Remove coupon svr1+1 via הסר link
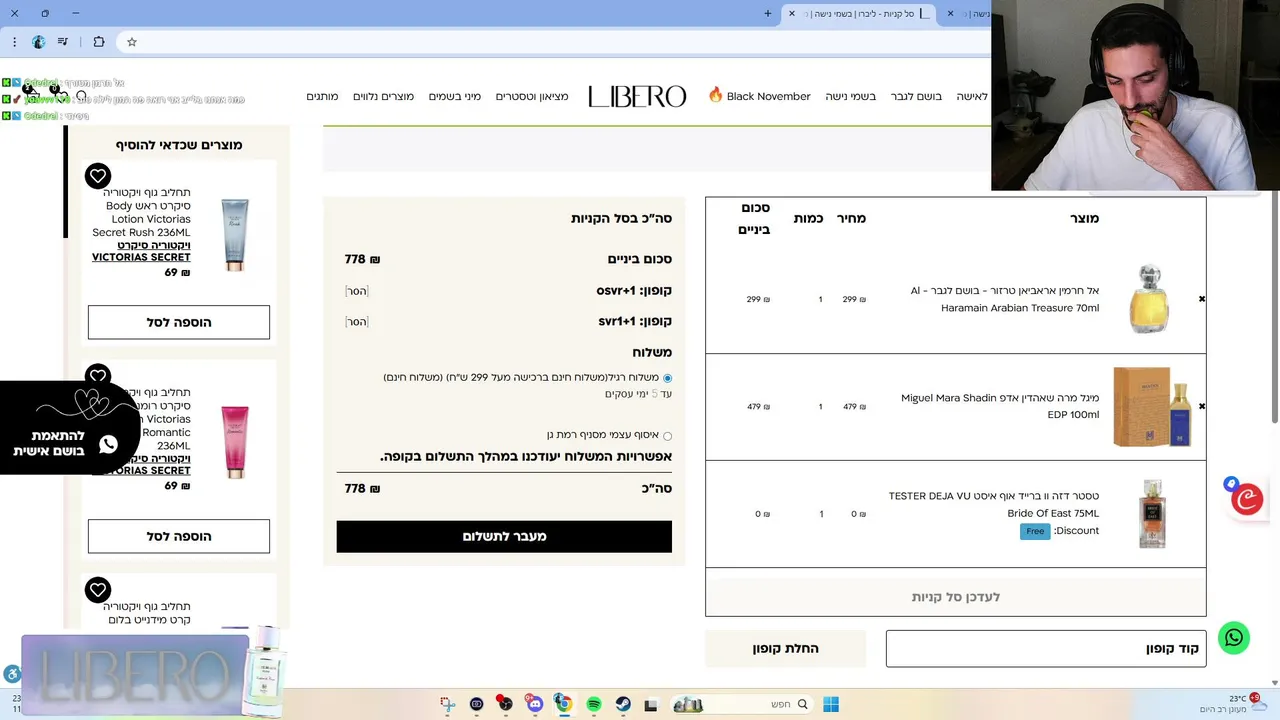This screenshot has width=1280, height=720. (x=357, y=322)
